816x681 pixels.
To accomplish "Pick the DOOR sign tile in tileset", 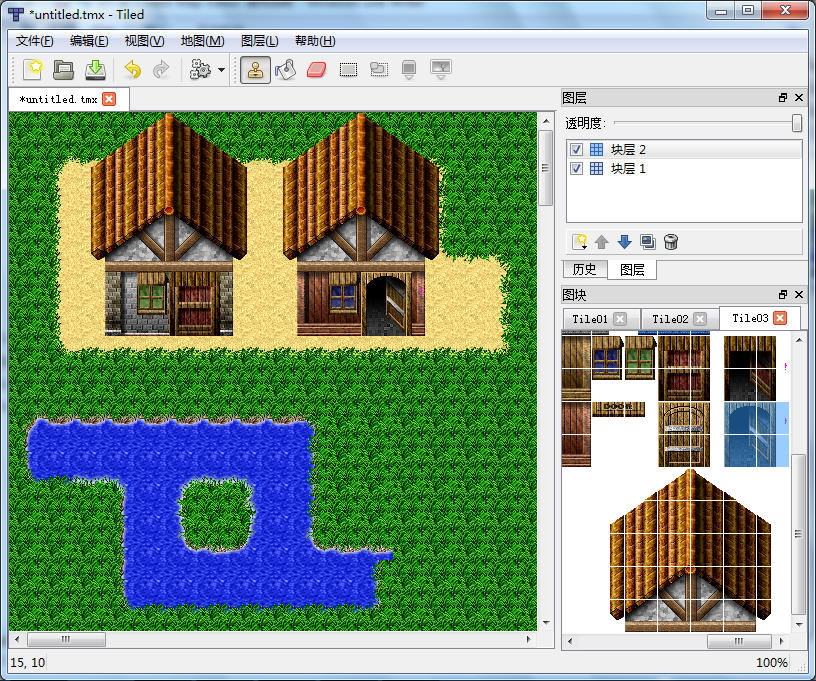I will (618, 409).
